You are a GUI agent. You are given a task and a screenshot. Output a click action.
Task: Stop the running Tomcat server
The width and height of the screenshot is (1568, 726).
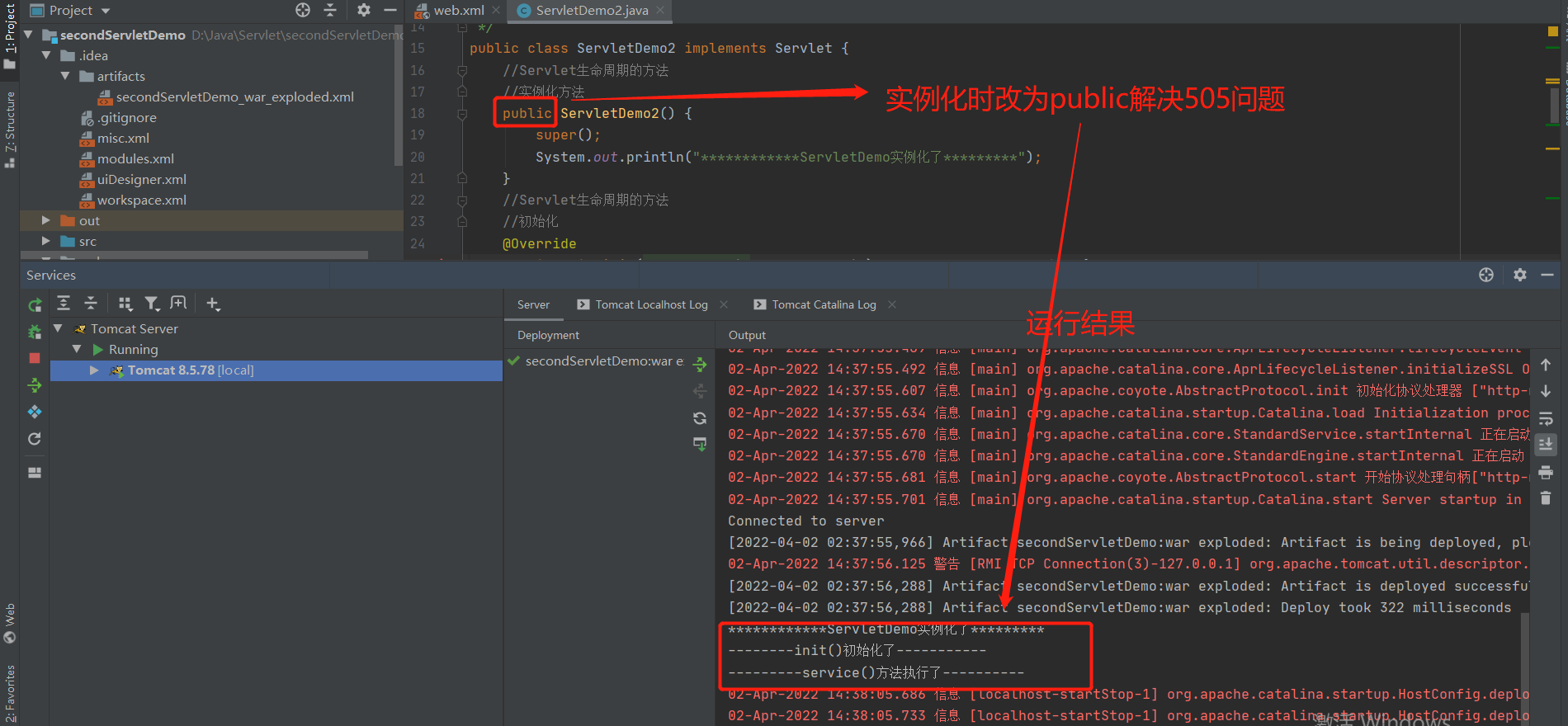35,358
